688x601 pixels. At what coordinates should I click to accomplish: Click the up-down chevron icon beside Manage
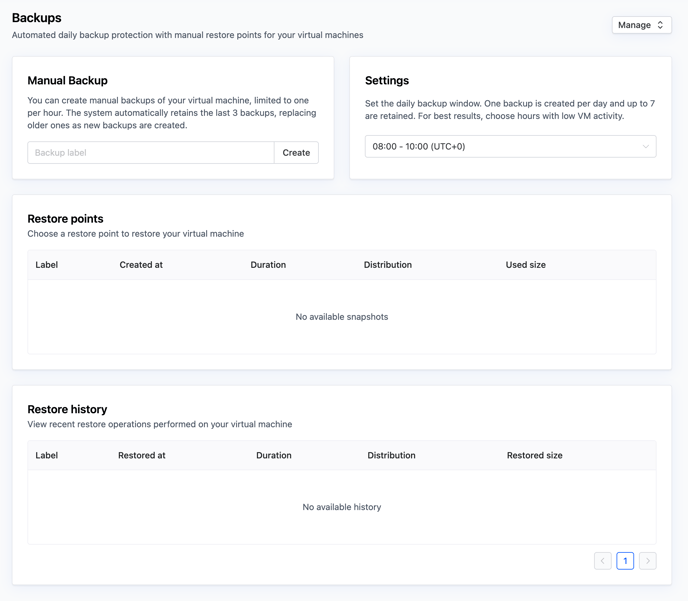660,25
